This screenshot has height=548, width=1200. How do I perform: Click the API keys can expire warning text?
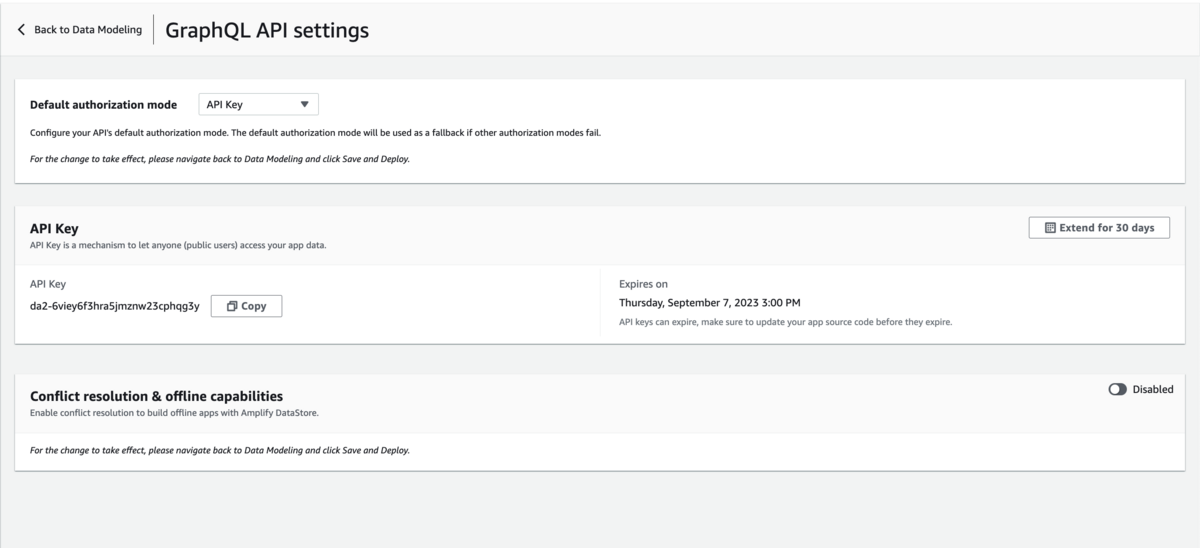point(786,322)
